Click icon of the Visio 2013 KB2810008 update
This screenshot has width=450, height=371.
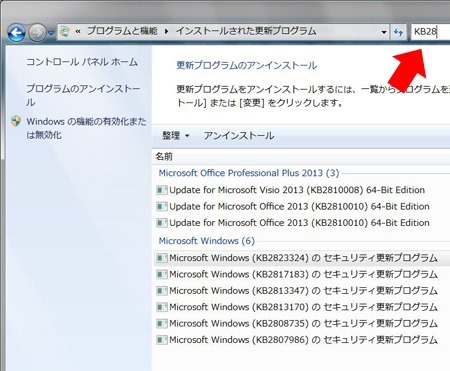[162, 190]
